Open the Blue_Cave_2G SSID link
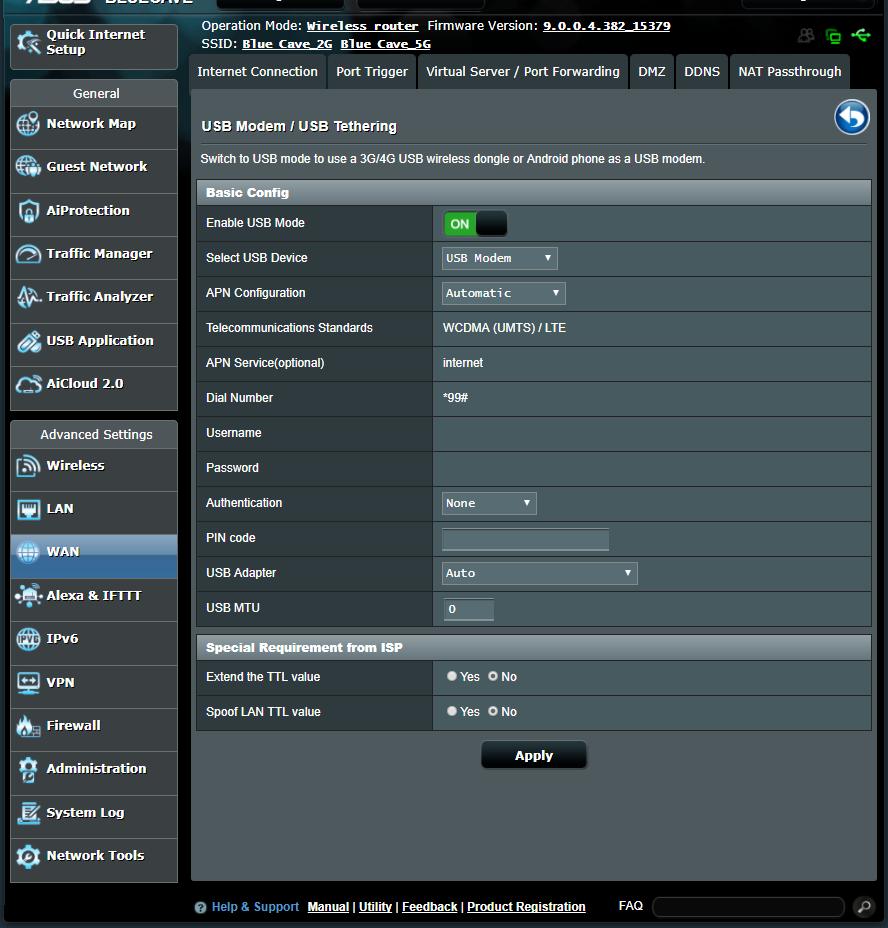Screen dimensions: 888x928 287,44
